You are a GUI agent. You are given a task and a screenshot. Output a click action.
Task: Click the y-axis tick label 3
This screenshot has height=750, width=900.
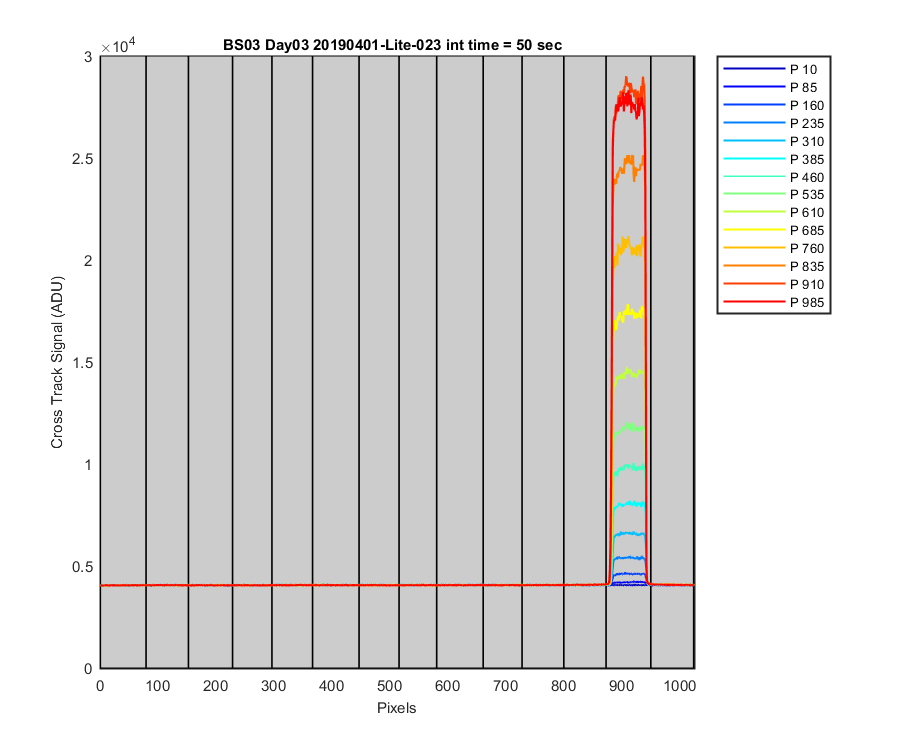(88, 57)
